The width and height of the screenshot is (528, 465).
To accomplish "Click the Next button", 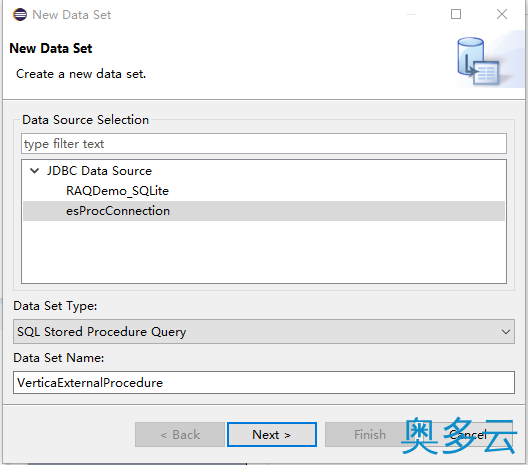I will tap(272, 435).
